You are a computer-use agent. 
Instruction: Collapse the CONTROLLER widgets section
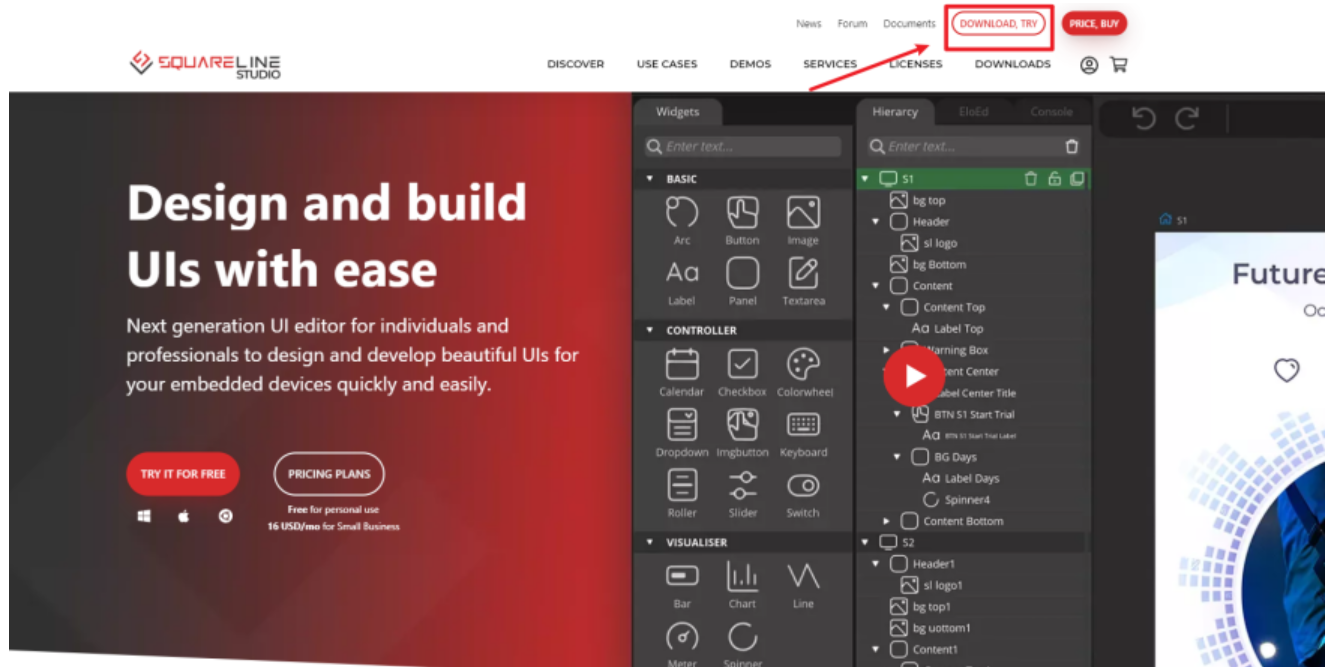coord(649,330)
